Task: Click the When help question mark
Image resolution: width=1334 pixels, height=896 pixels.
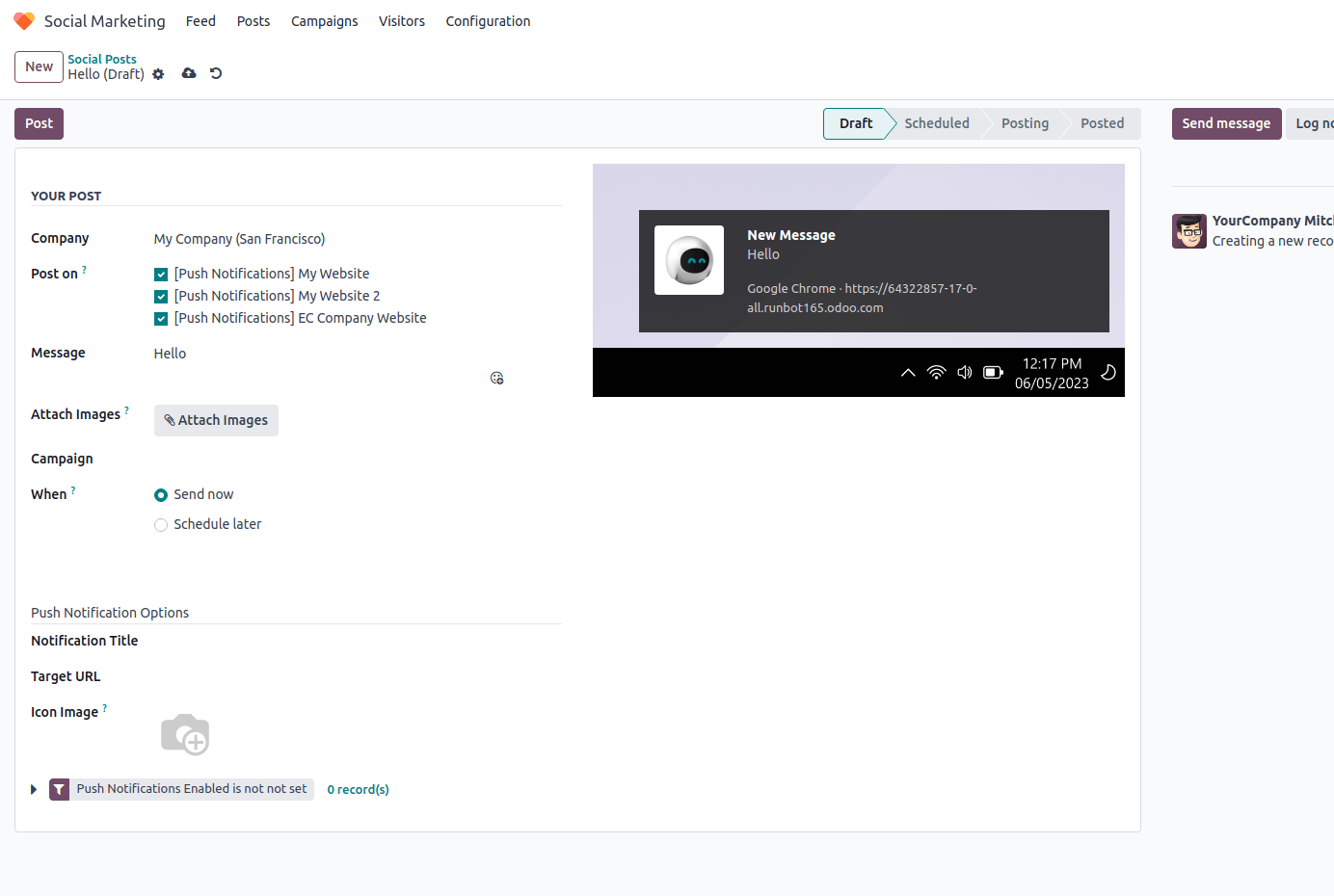Action: pos(73,490)
